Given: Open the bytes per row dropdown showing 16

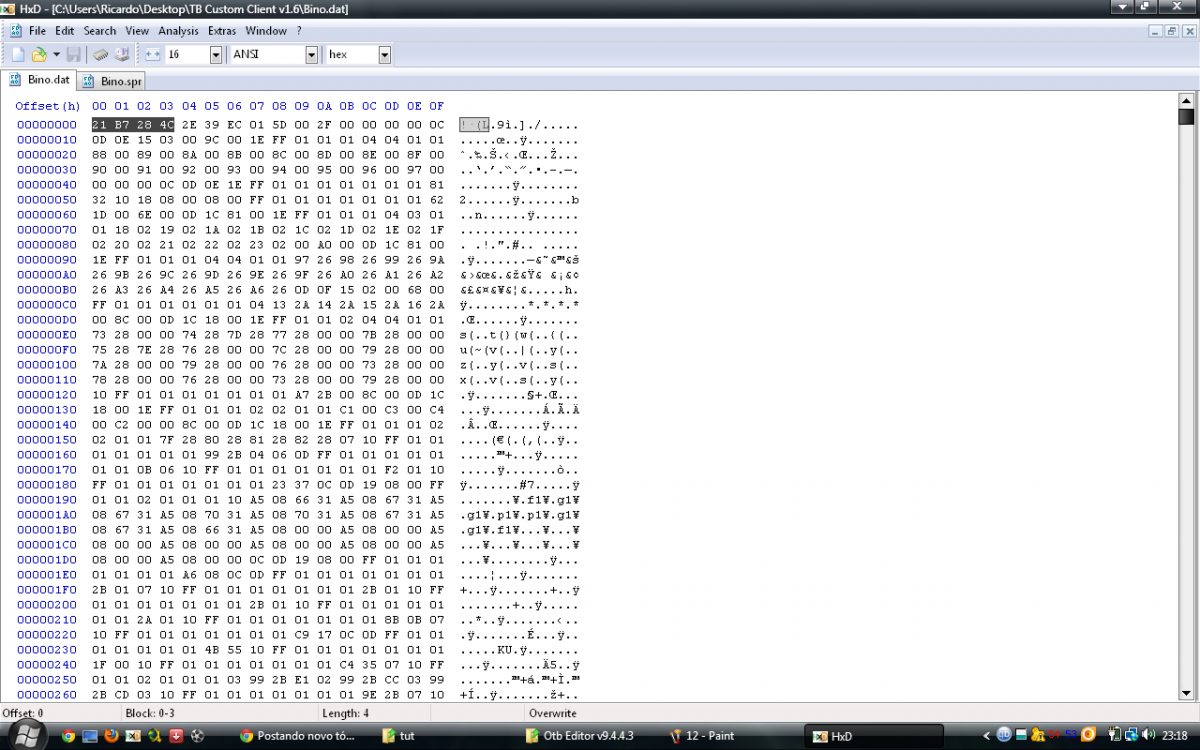Looking at the screenshot, I should pyautogui.click(x=216, y=55).
